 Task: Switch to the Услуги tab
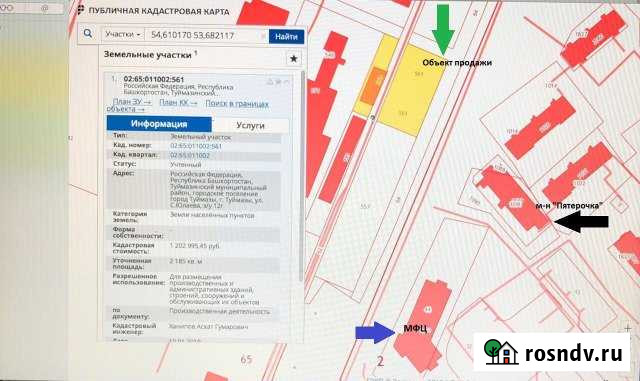(x=250, y=125)
